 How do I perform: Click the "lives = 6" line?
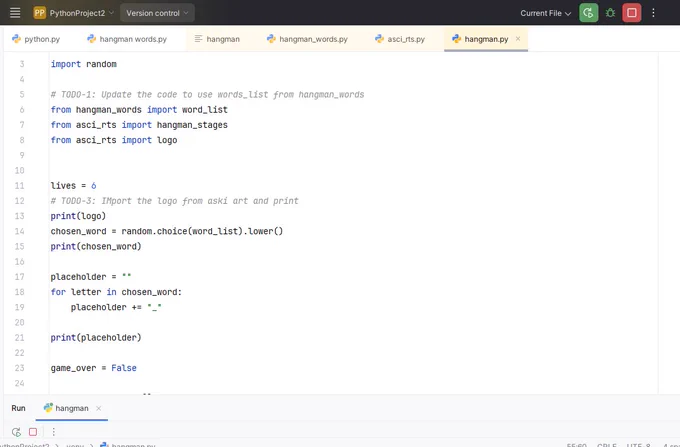tap(73, 186)
